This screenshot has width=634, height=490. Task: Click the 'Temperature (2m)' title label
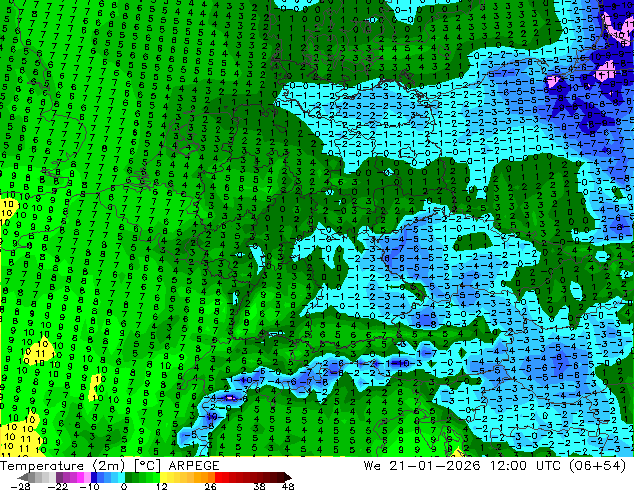62,466
